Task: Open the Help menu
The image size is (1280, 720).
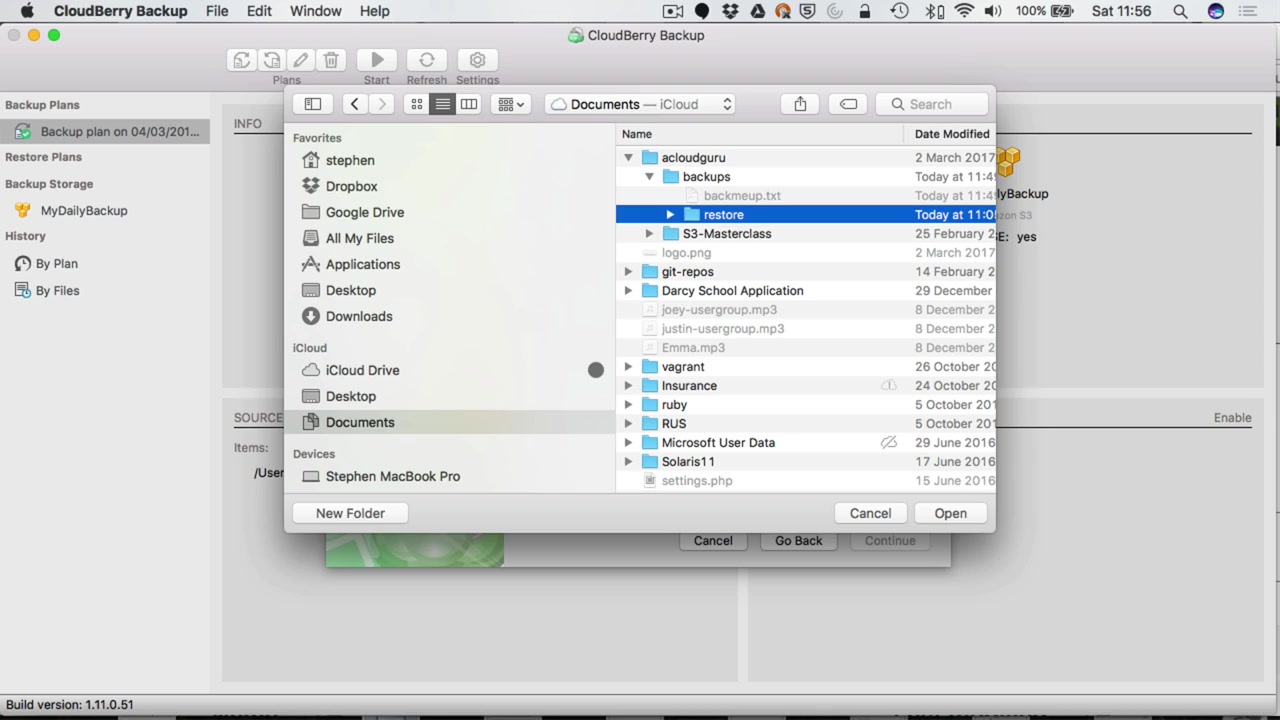Action: pos(375,11)
